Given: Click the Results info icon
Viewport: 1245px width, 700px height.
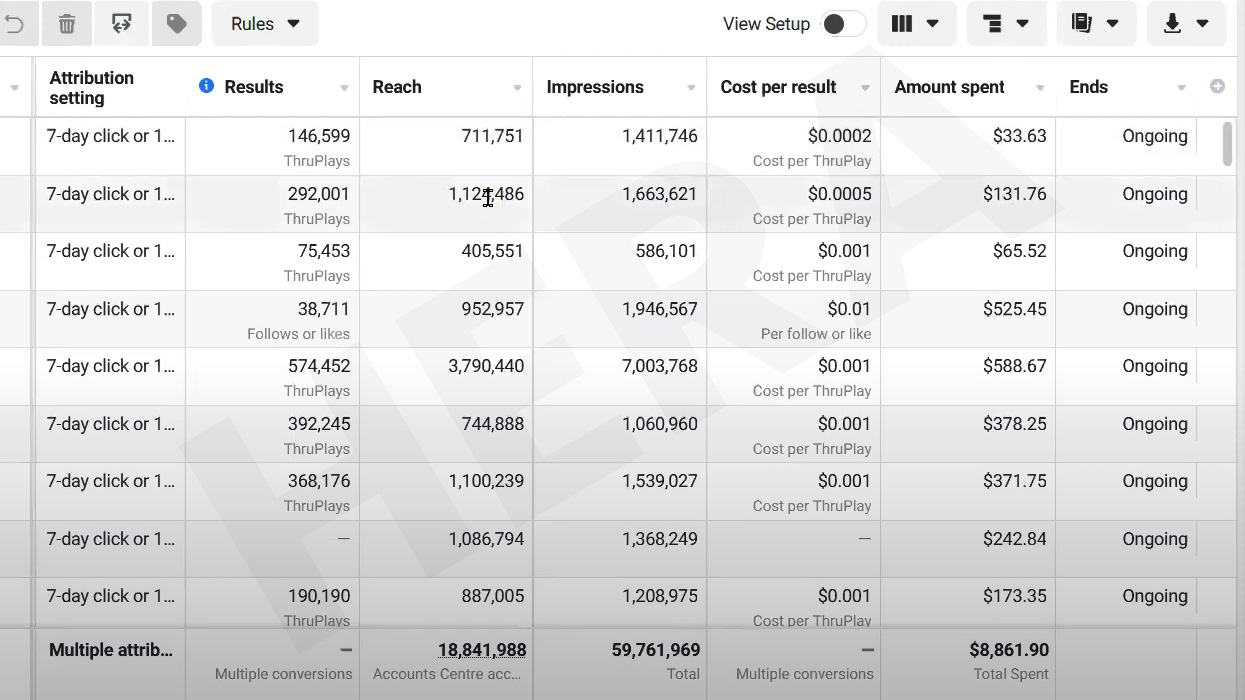Looking at the screenshot, I should pyautogui.click(x=206, y=86).
